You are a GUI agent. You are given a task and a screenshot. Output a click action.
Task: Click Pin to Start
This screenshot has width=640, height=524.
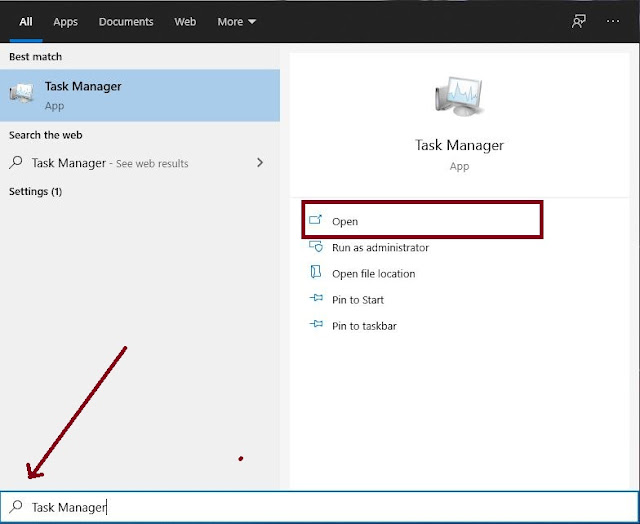[358, 300]
